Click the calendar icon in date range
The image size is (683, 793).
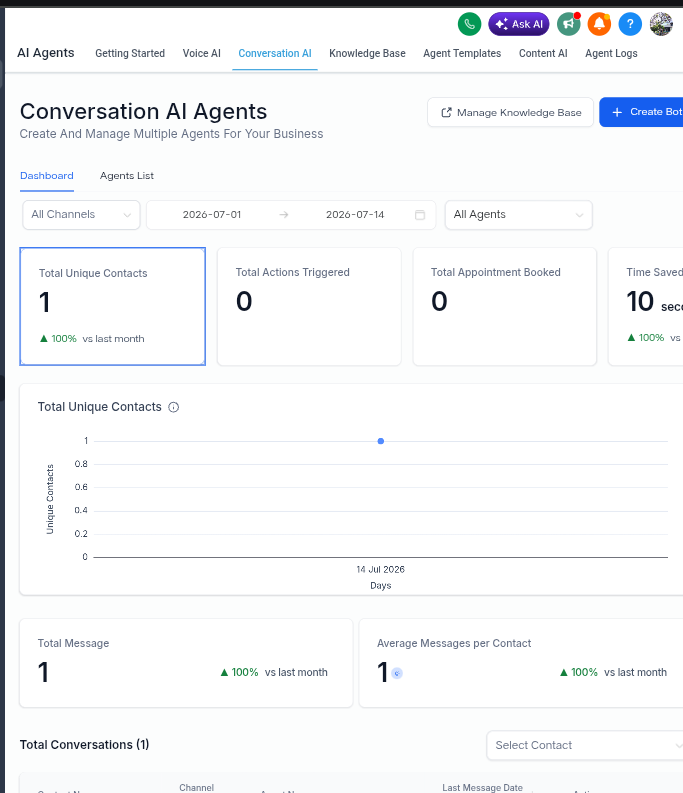click(x=420, y=215)
